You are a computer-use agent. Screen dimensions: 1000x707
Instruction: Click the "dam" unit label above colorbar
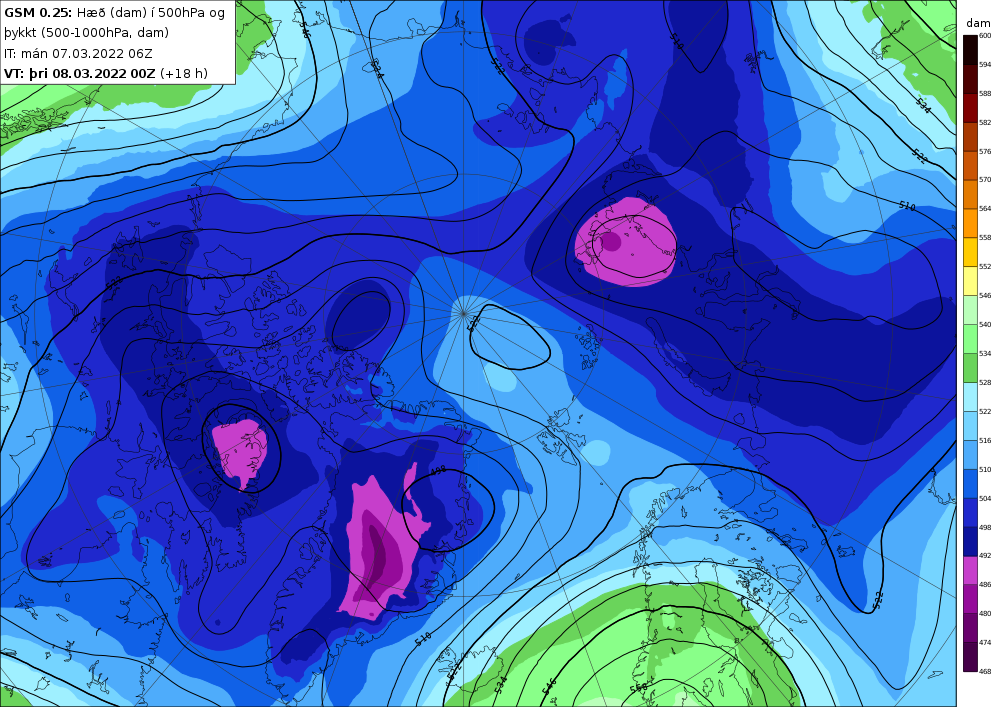click(x=978, y=23)
